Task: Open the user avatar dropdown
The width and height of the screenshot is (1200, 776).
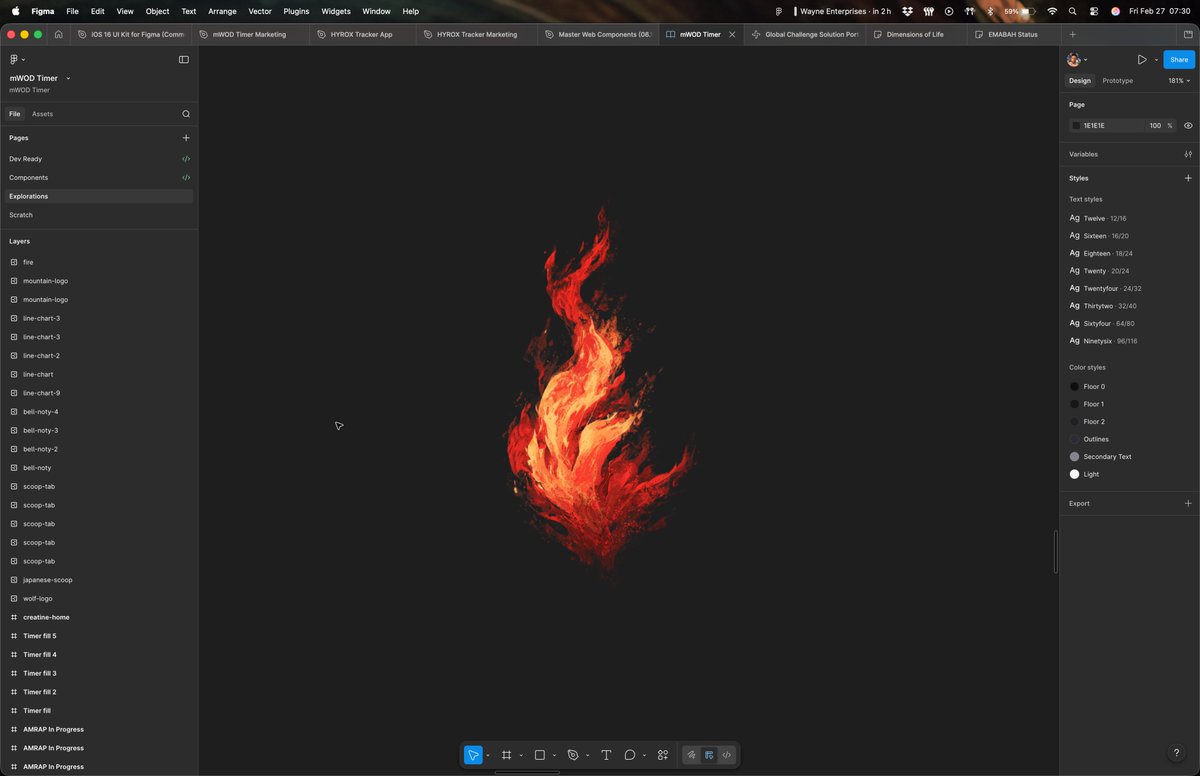Action: point(1078,60)
